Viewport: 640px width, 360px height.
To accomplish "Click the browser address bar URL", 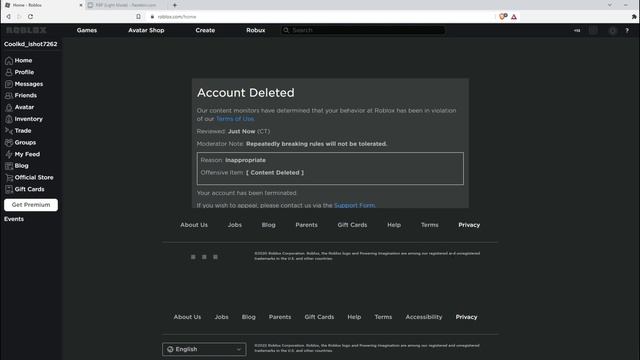I will (177, 17).
